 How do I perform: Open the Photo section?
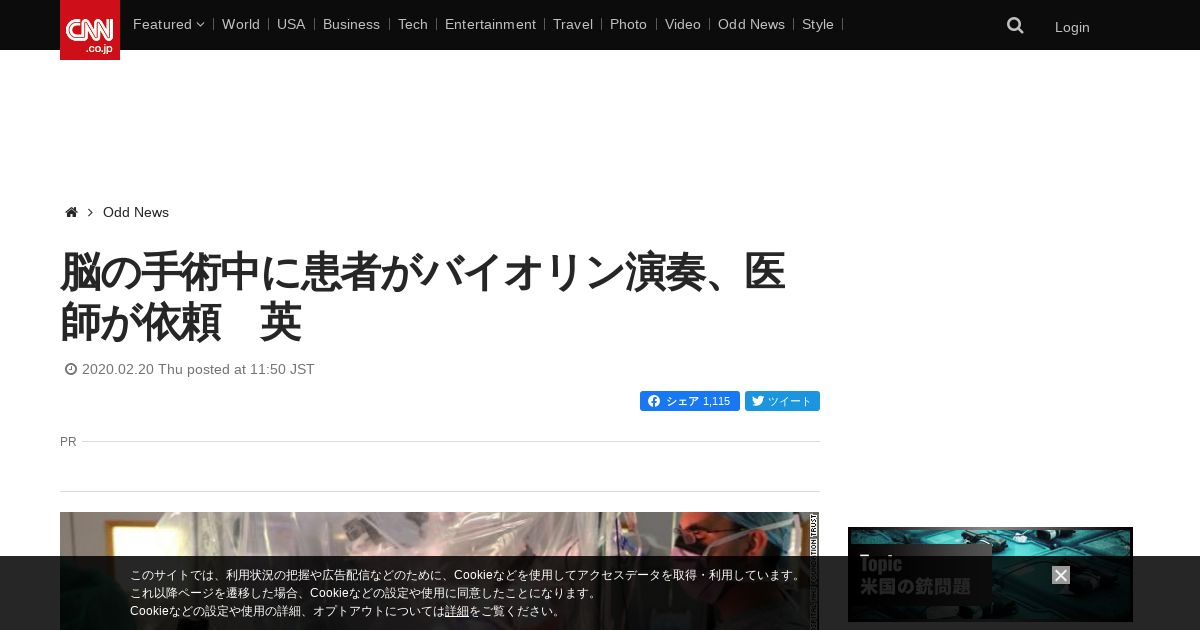(x=628, y=24)
